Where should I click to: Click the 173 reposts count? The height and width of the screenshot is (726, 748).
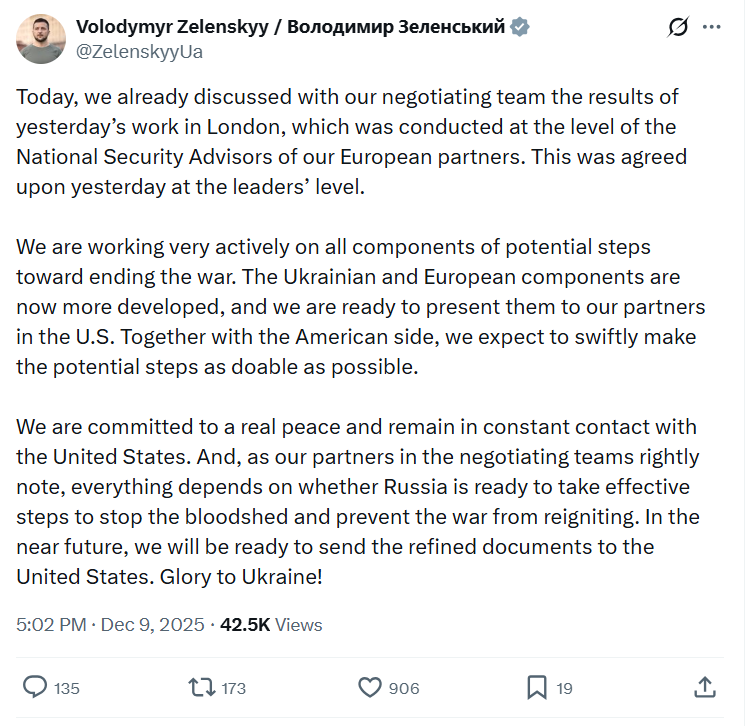point(234,688)
